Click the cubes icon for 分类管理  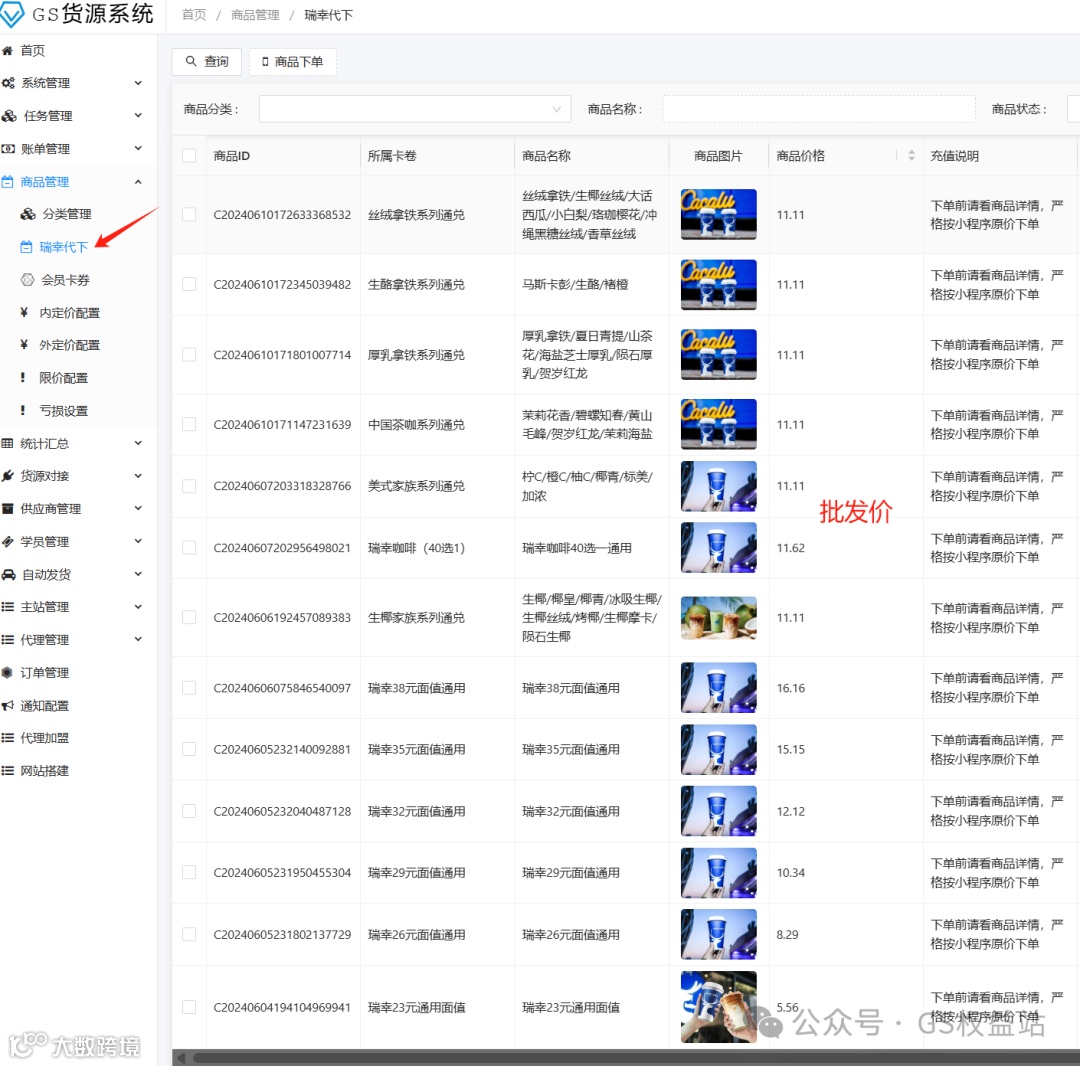[28, 214]
